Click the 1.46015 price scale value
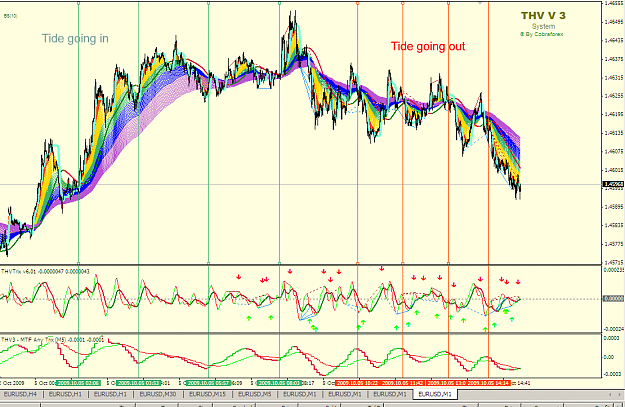 614,170
